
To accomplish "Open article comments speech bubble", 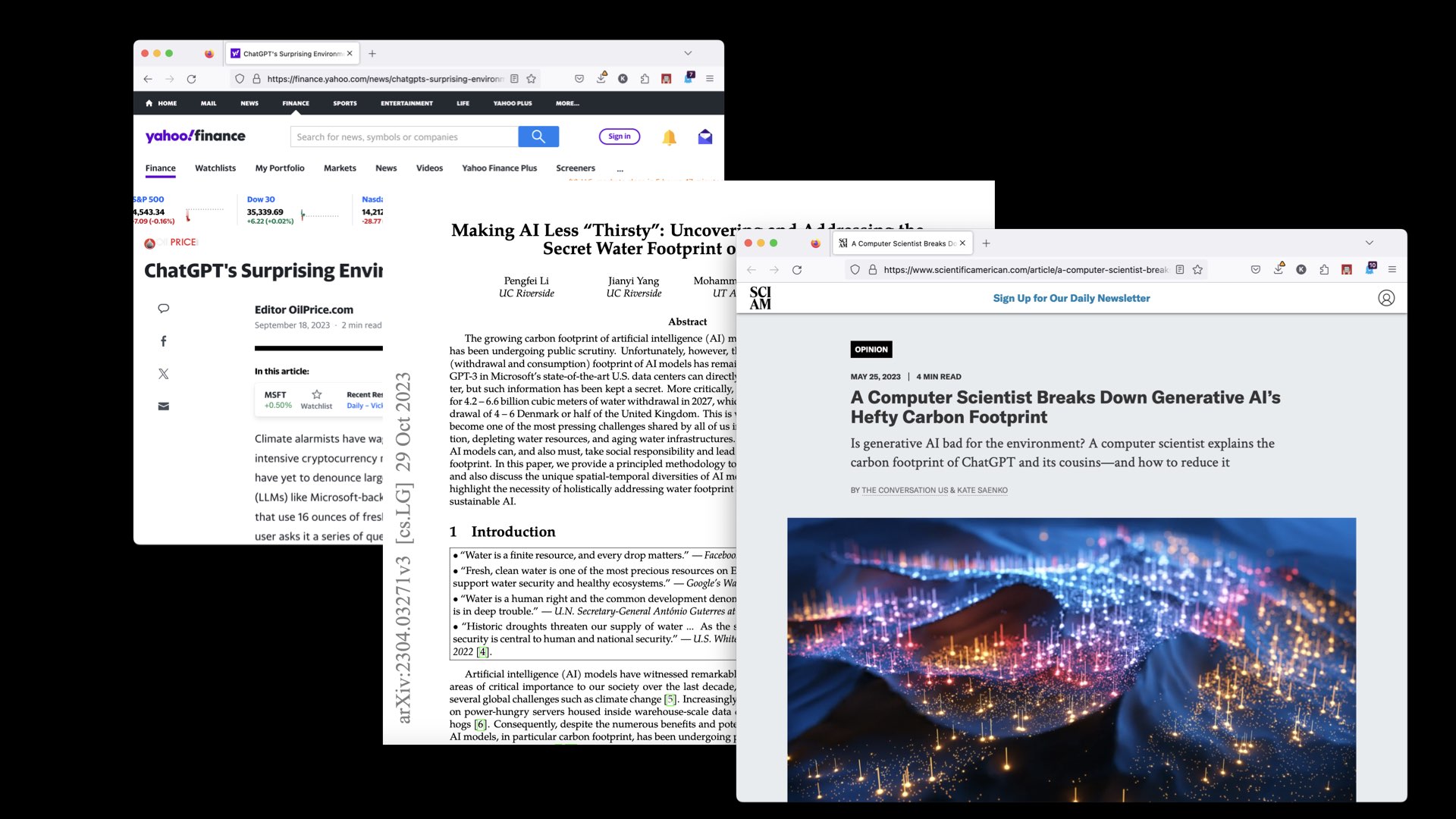I will (x=163, y=309).
